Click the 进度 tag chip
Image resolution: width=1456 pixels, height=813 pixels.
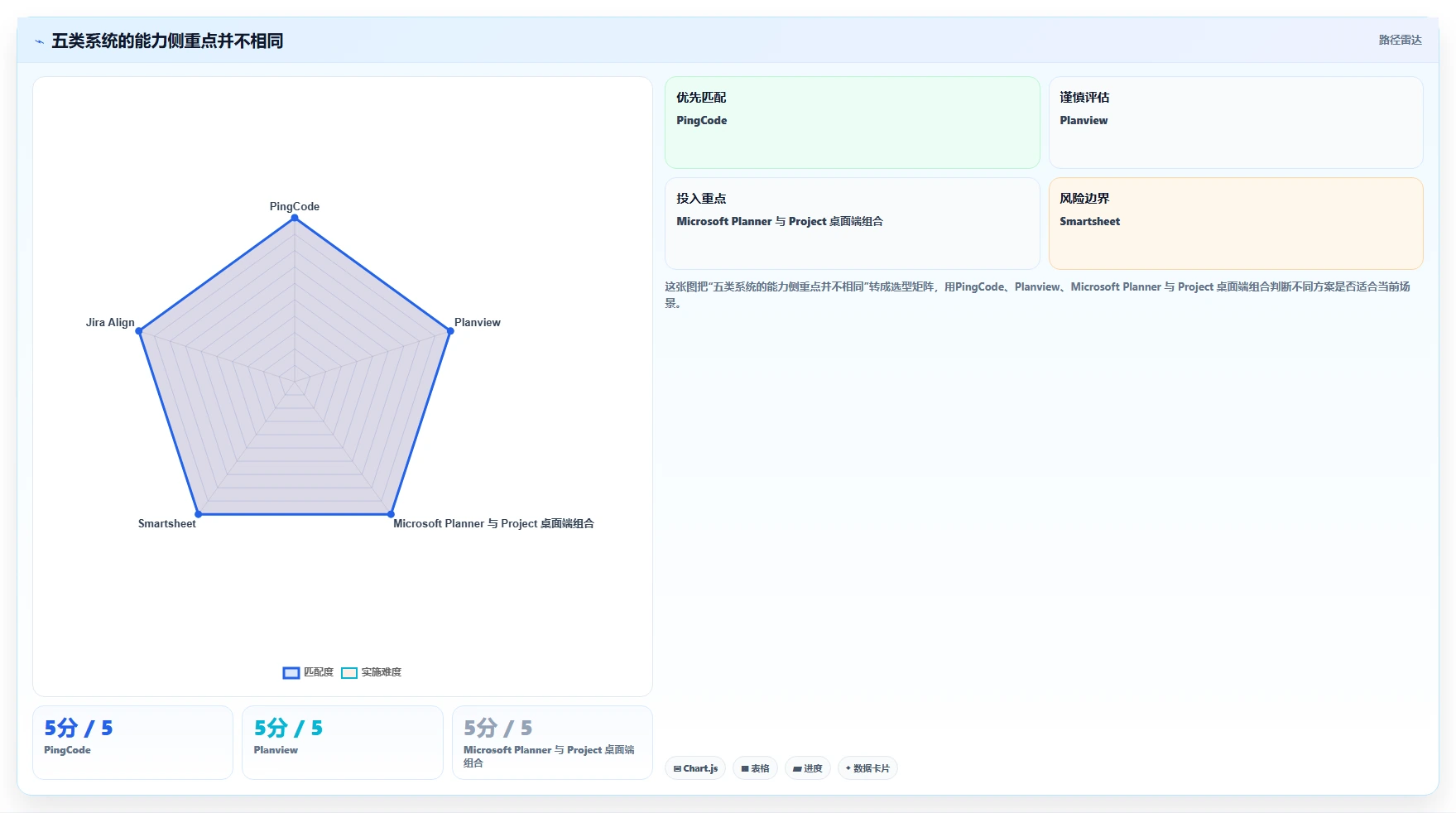pyautogui.click(x=808, y=768)
